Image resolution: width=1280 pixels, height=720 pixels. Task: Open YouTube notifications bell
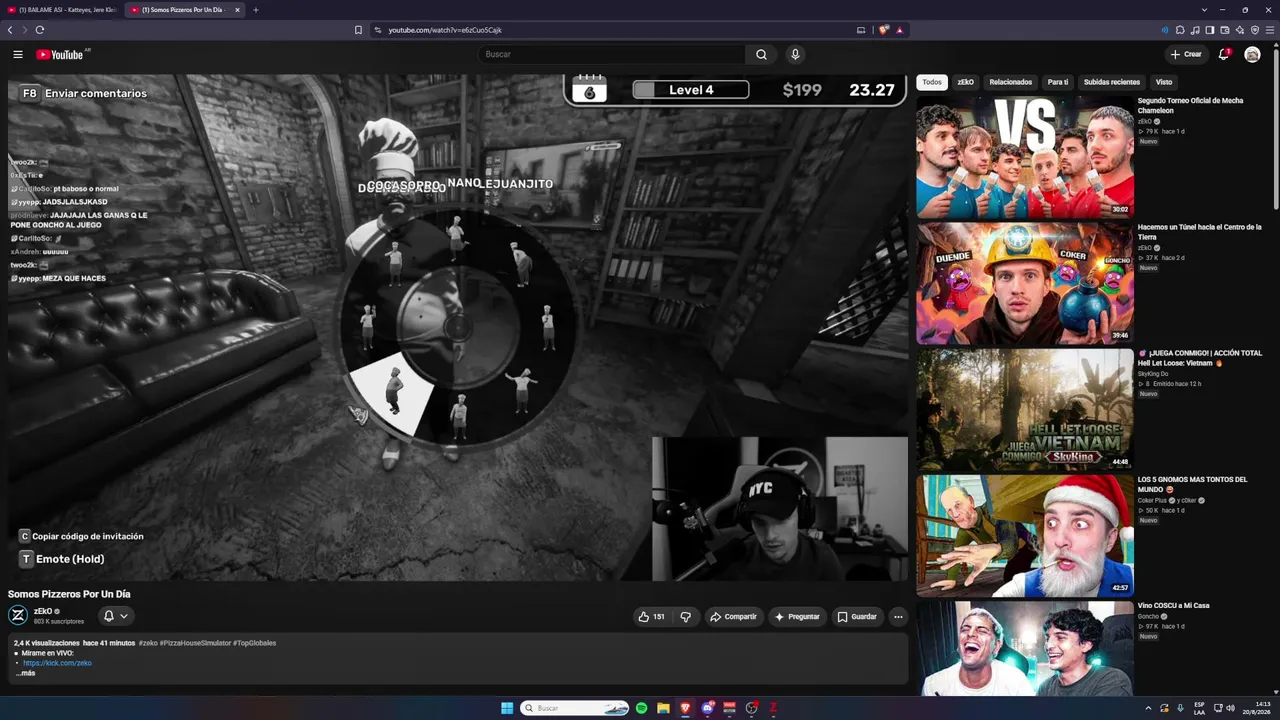point(1223,54)
